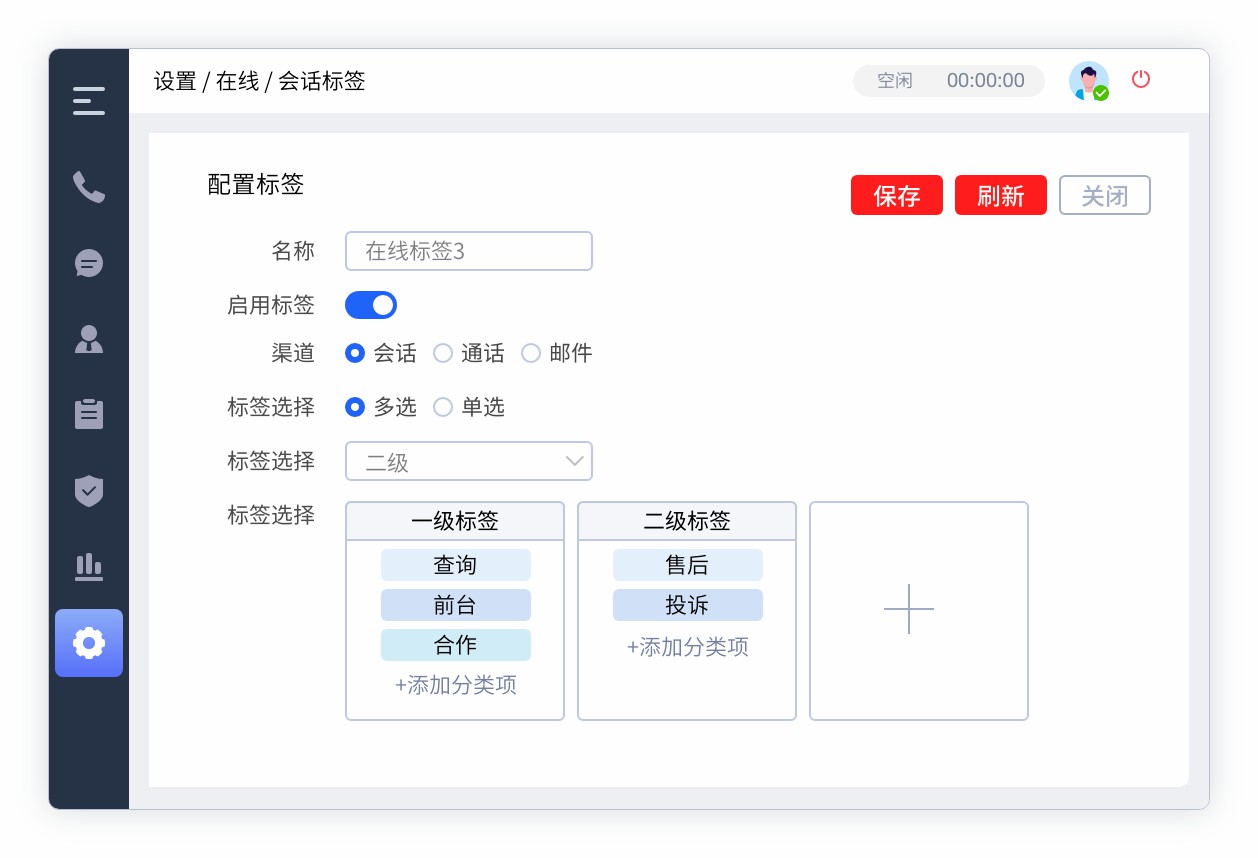The image size is (1258, 858).
Task: Open the phone/call sidebar icon
Action: [88, 187]
